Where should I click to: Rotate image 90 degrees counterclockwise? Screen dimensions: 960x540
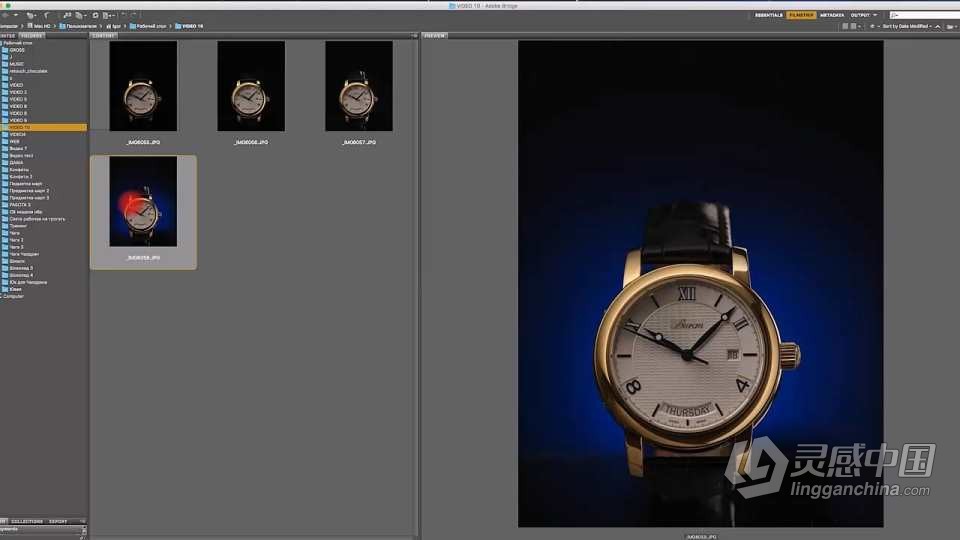pyautogui.click(x=124, y=15)
